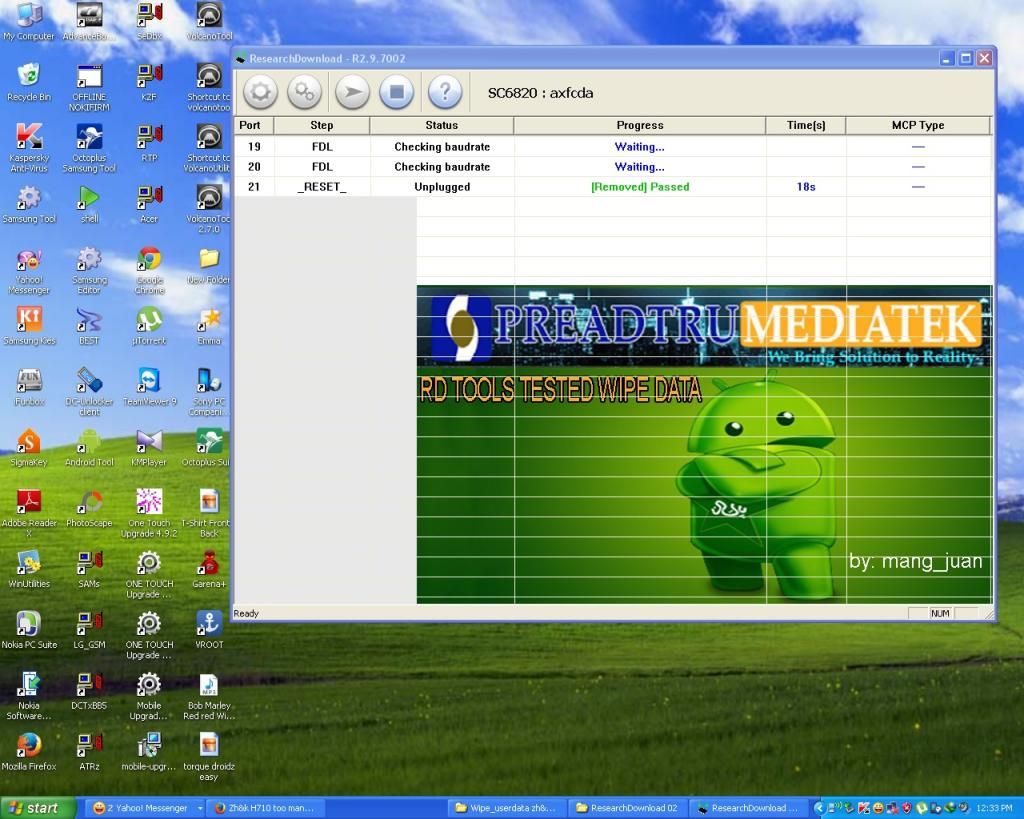
Task: Select the port 21 row cell
Action: (x=254, y=187)
